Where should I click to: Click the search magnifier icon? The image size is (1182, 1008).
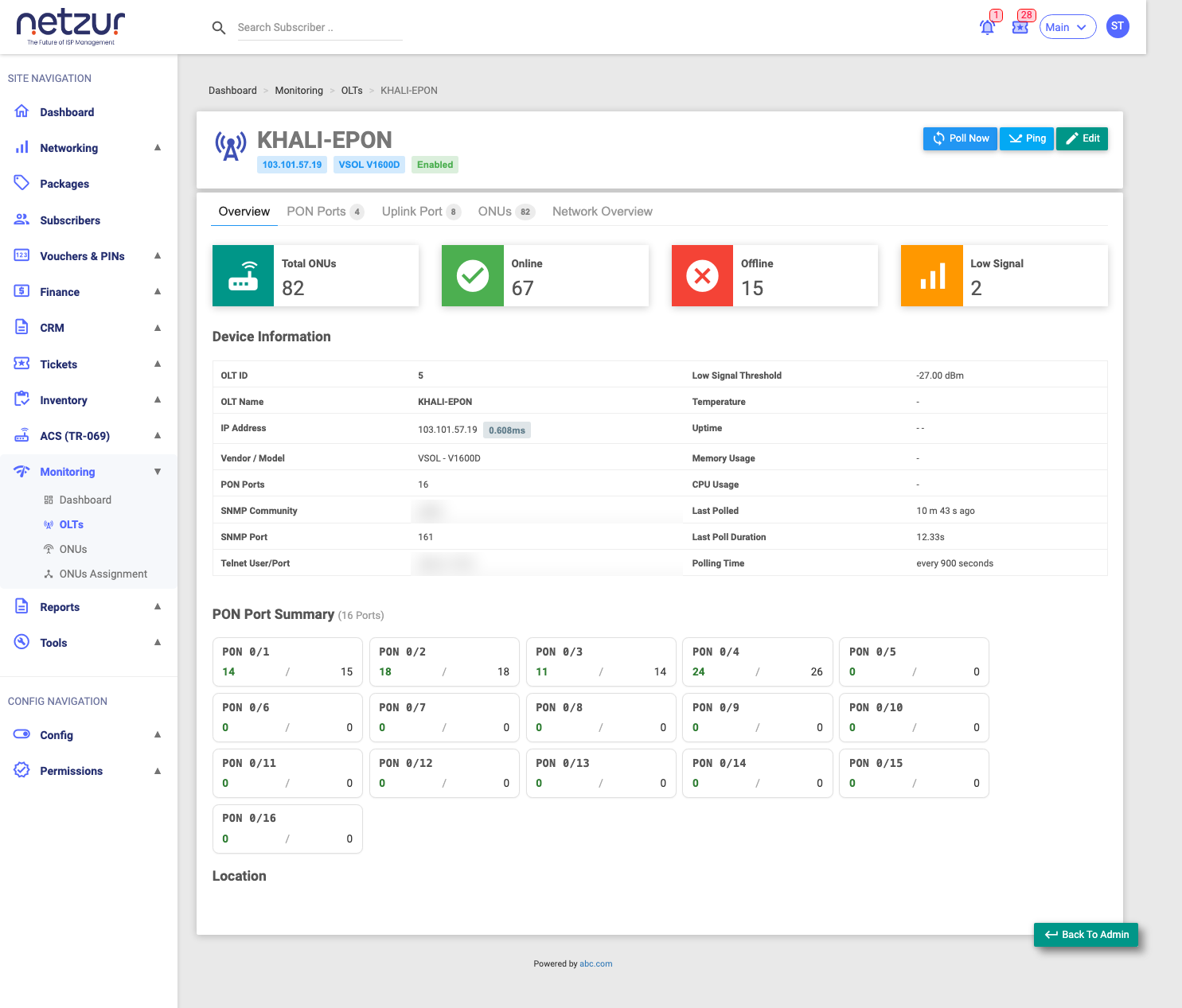pos(219,28)
